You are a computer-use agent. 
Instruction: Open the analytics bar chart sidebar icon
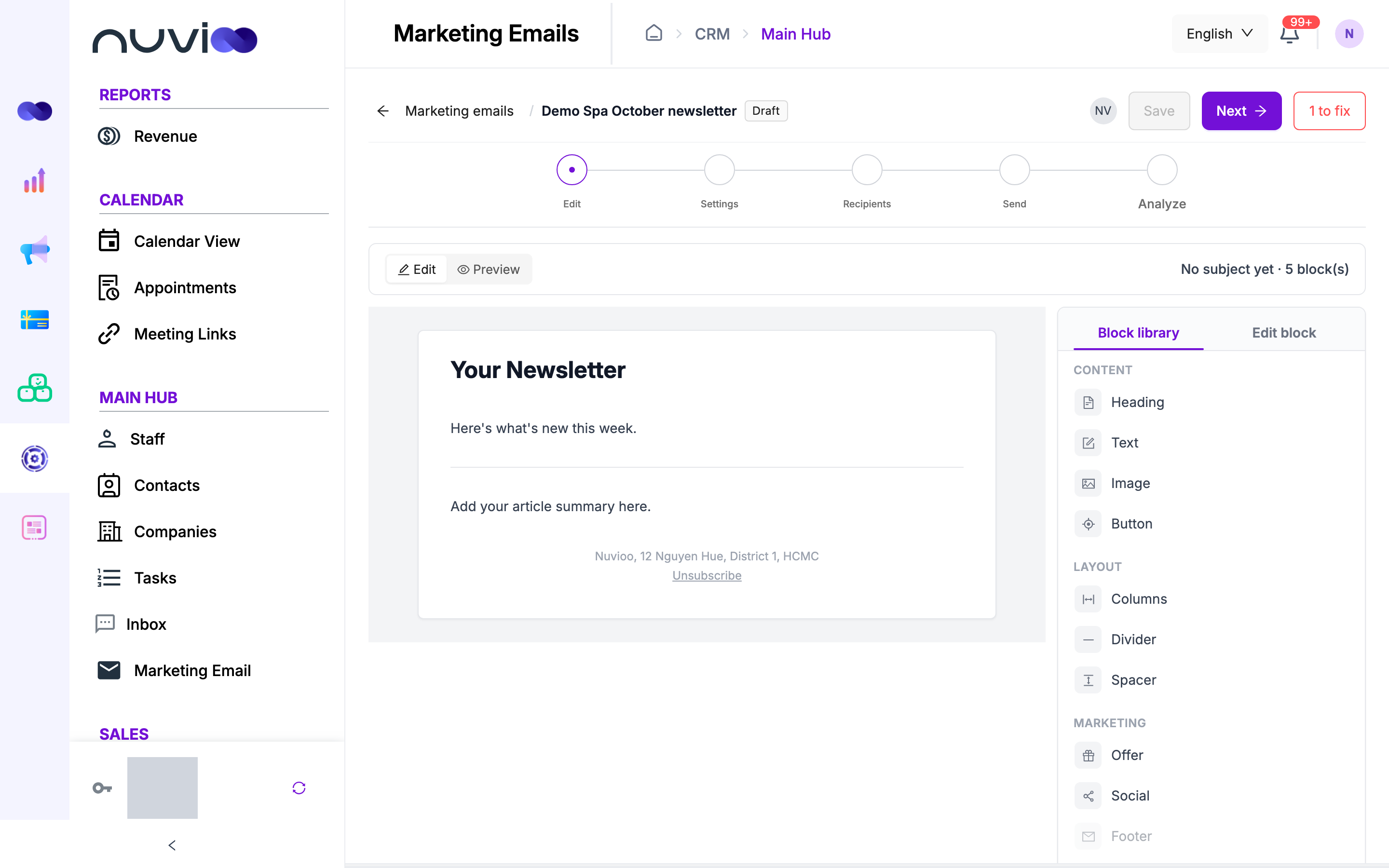pyautogui.click(x=34, y=180)
